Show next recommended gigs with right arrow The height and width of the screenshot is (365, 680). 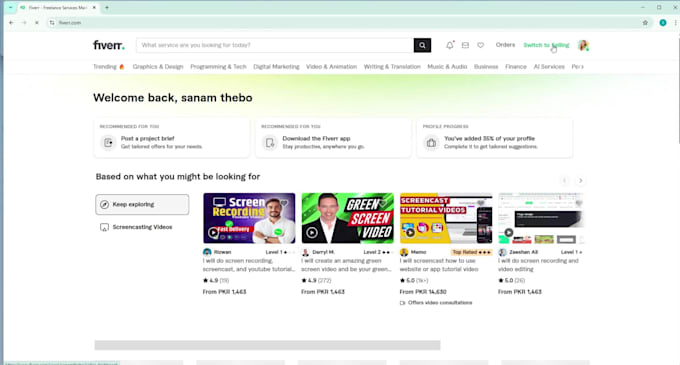point(580,181)
